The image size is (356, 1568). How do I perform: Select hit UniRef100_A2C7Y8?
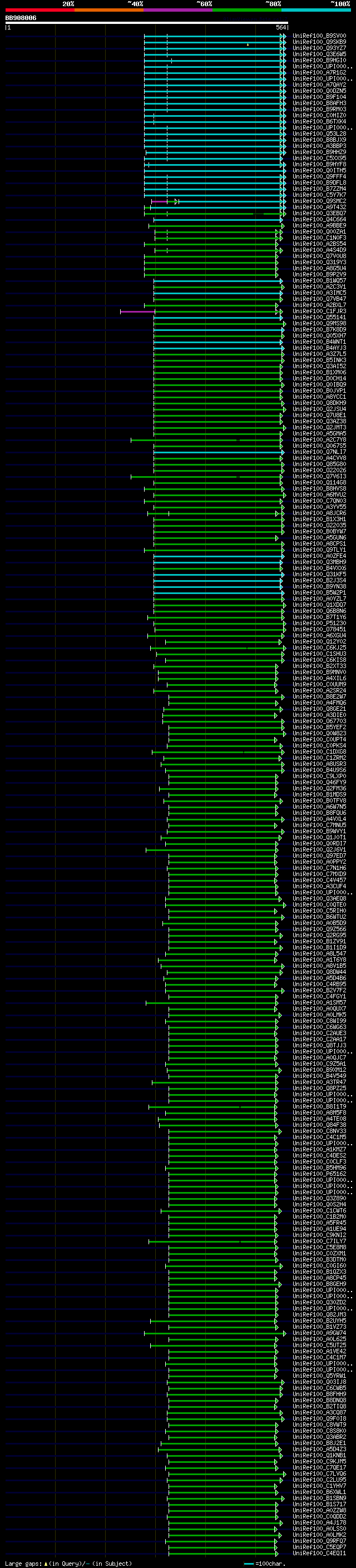[x=319, y=439]
